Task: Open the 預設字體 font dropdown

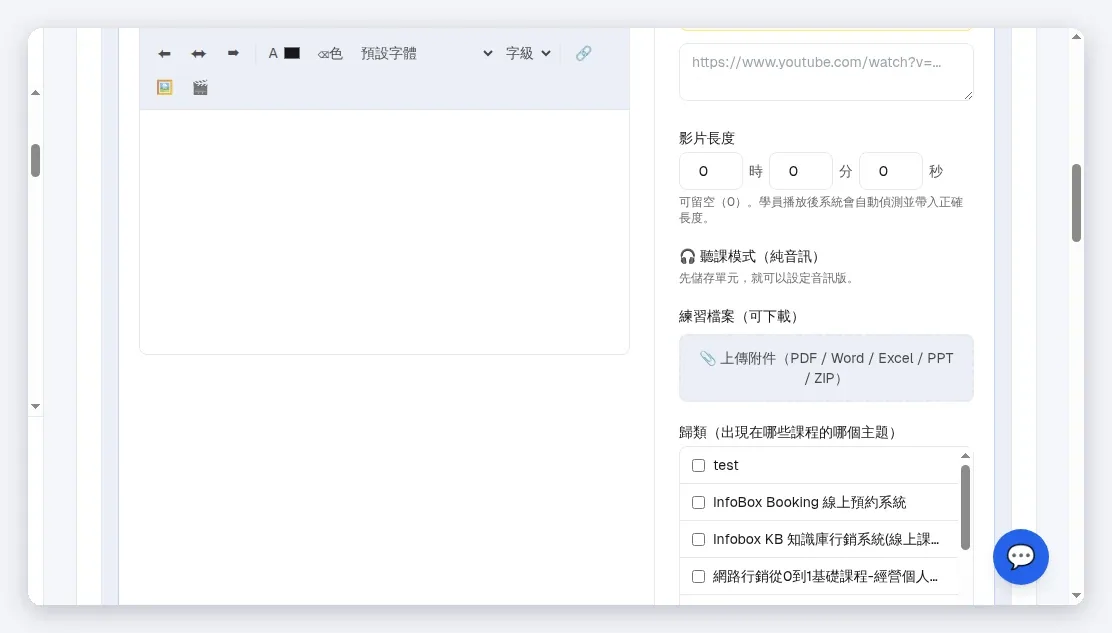Action: click(x=426, y=54)
